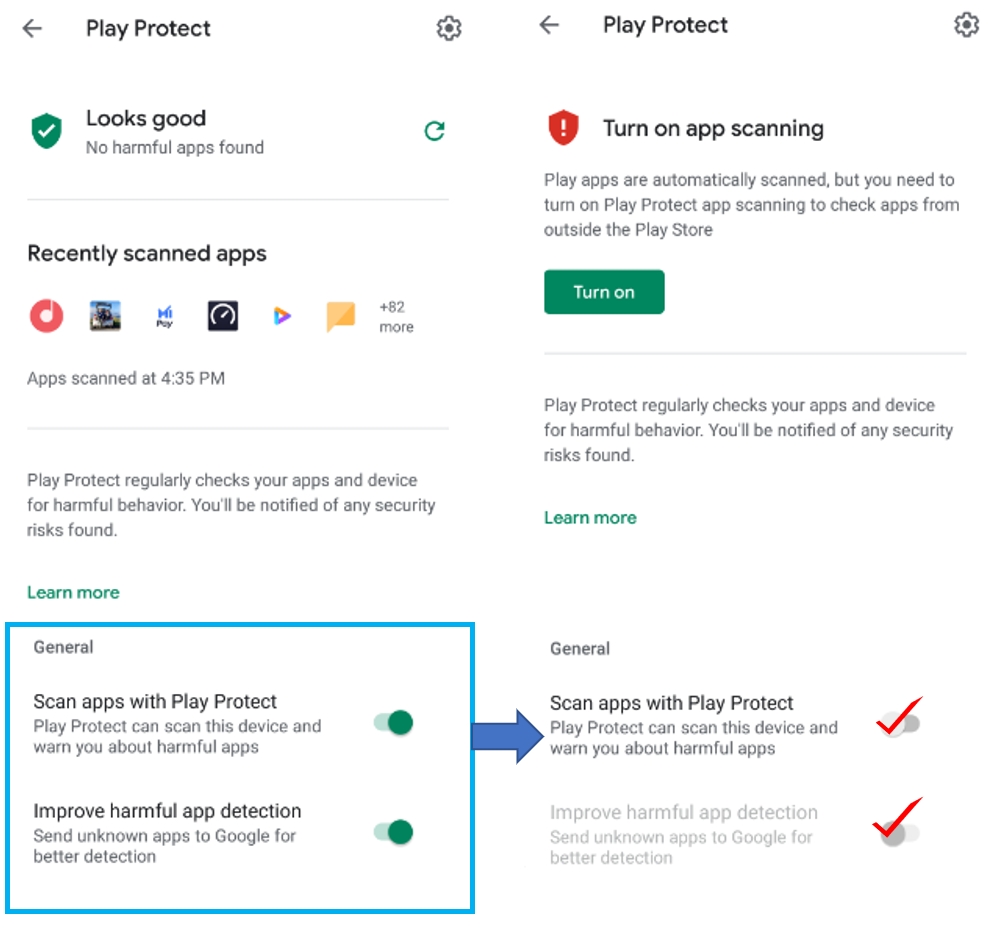Select the dark speedometer app icon
The width and height of the screenshot is (992, 930).
click(223, 316)
